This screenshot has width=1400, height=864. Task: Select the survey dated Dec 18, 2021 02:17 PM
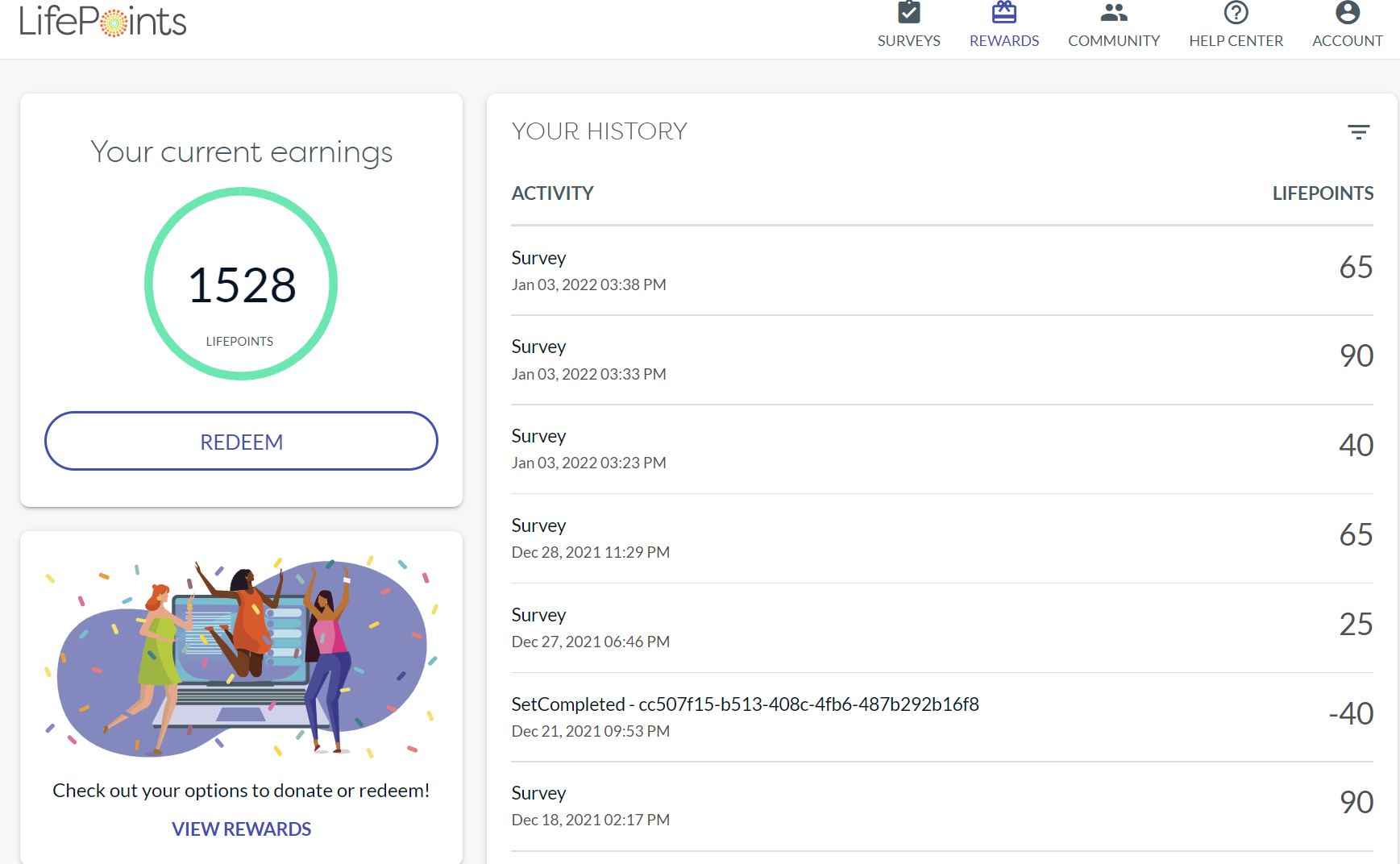(942, 807)
